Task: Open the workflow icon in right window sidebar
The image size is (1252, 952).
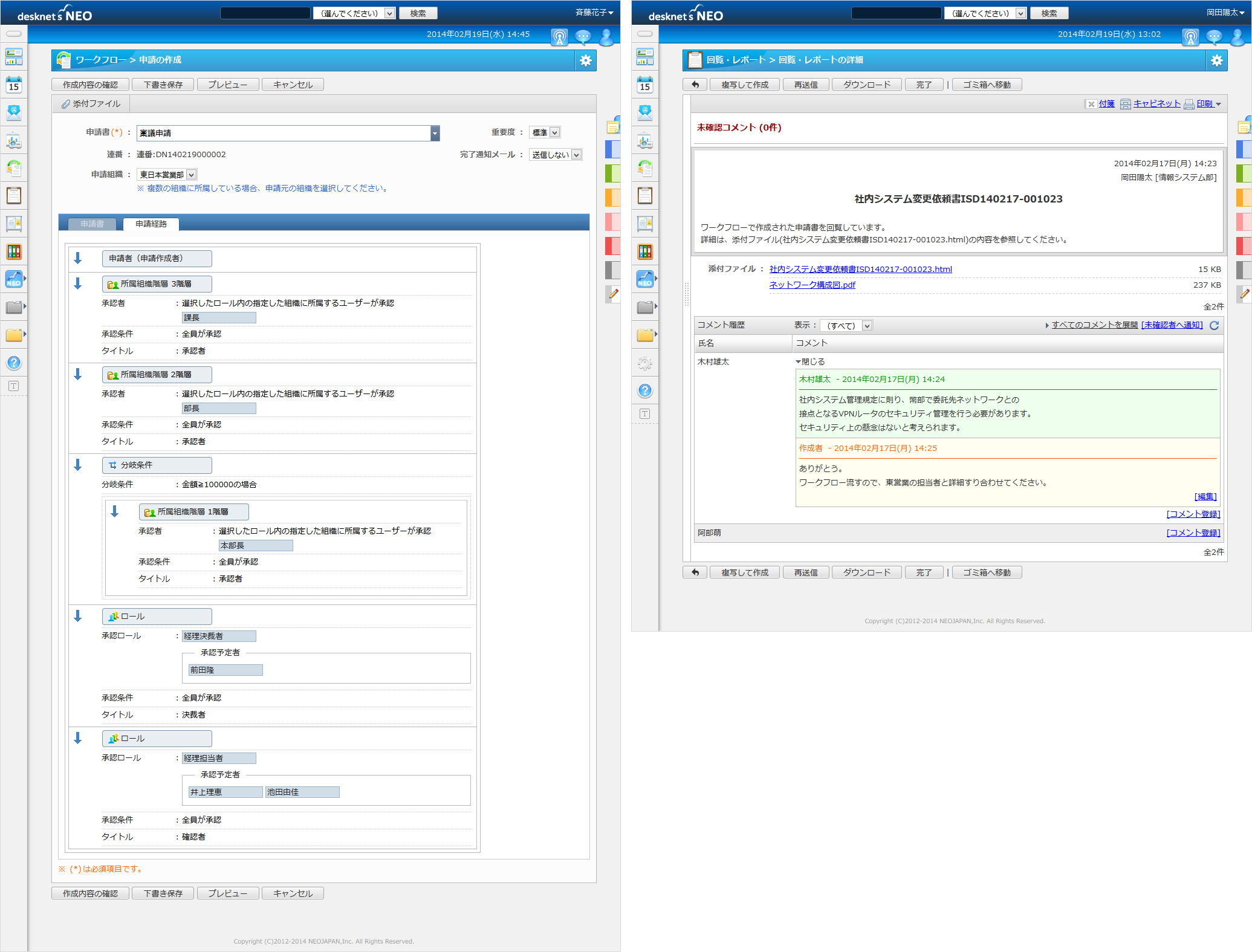Action: click(645, 167)
